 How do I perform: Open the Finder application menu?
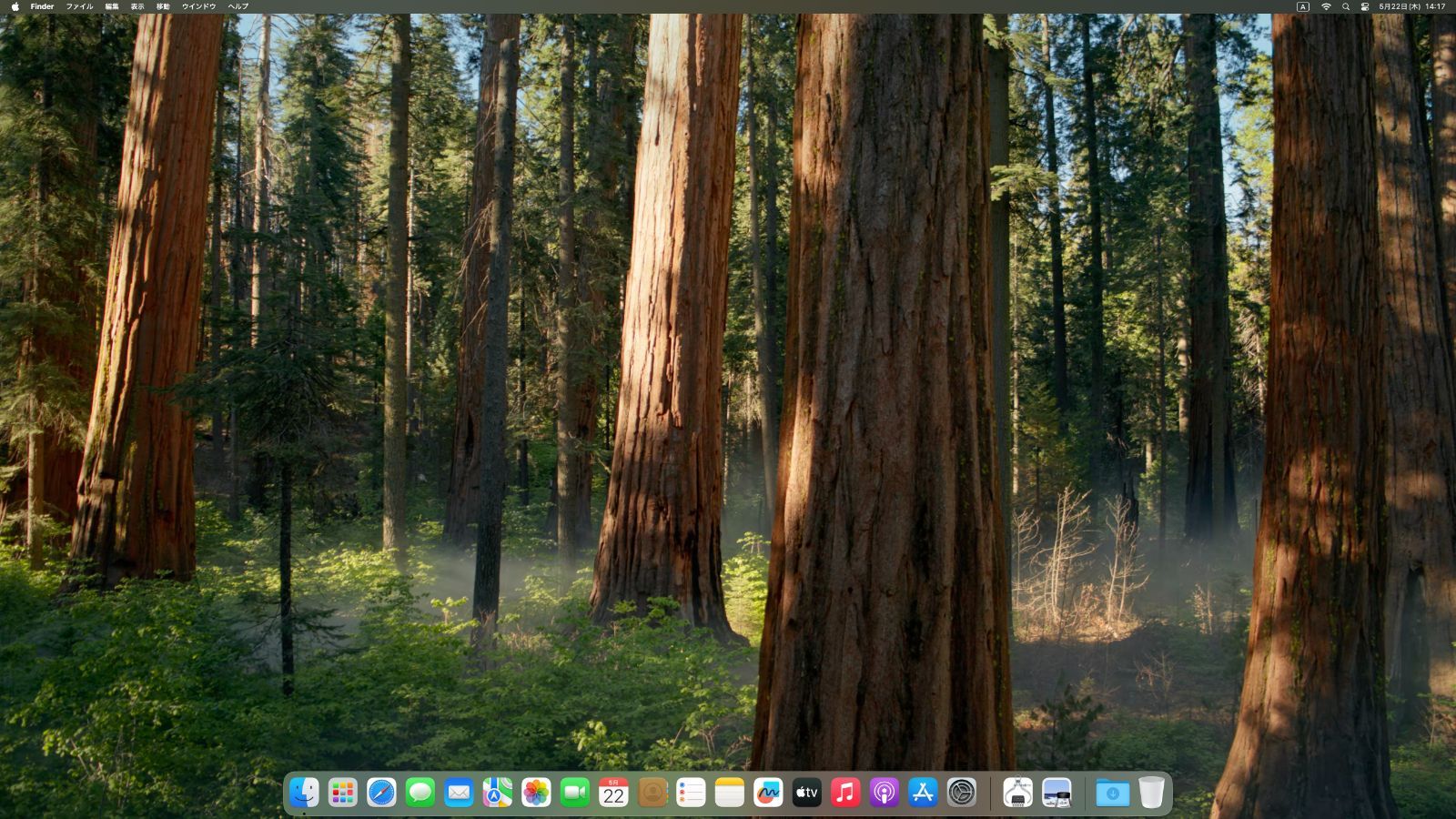coord(42,6)
